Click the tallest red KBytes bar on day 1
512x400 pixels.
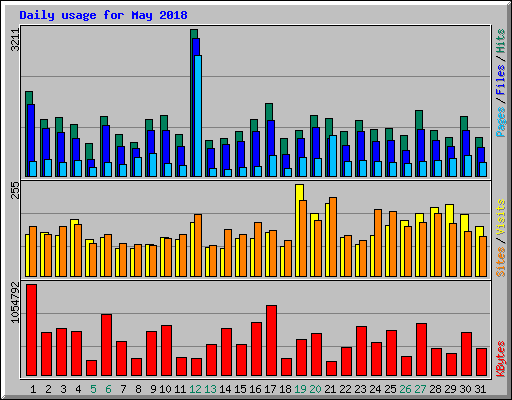tap(32, 330)
